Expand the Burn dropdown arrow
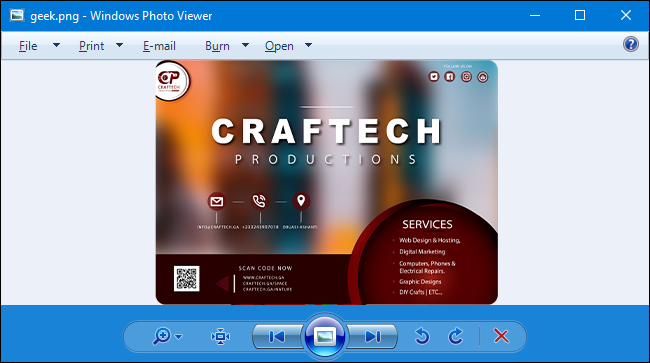Viewport: 650px width, 363px height. (x=245, y=45)
